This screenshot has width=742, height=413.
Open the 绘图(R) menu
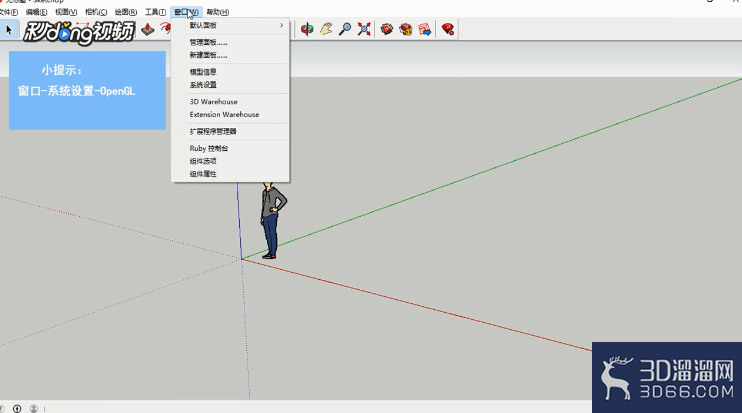126,12
